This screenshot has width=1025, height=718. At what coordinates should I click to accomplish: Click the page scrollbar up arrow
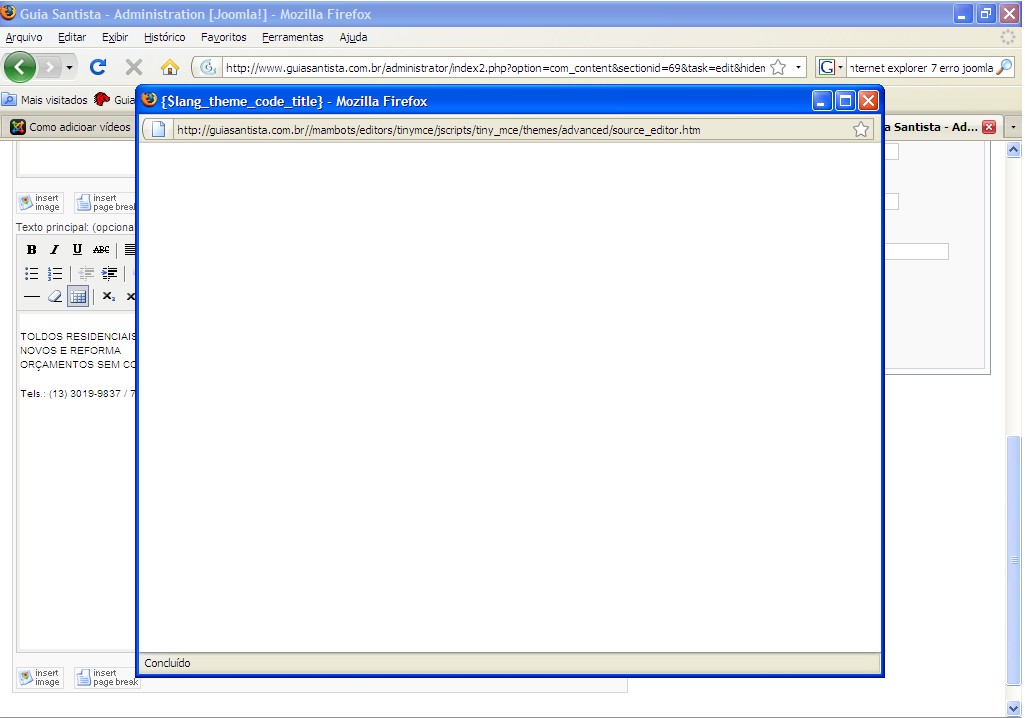point(1013,150)
